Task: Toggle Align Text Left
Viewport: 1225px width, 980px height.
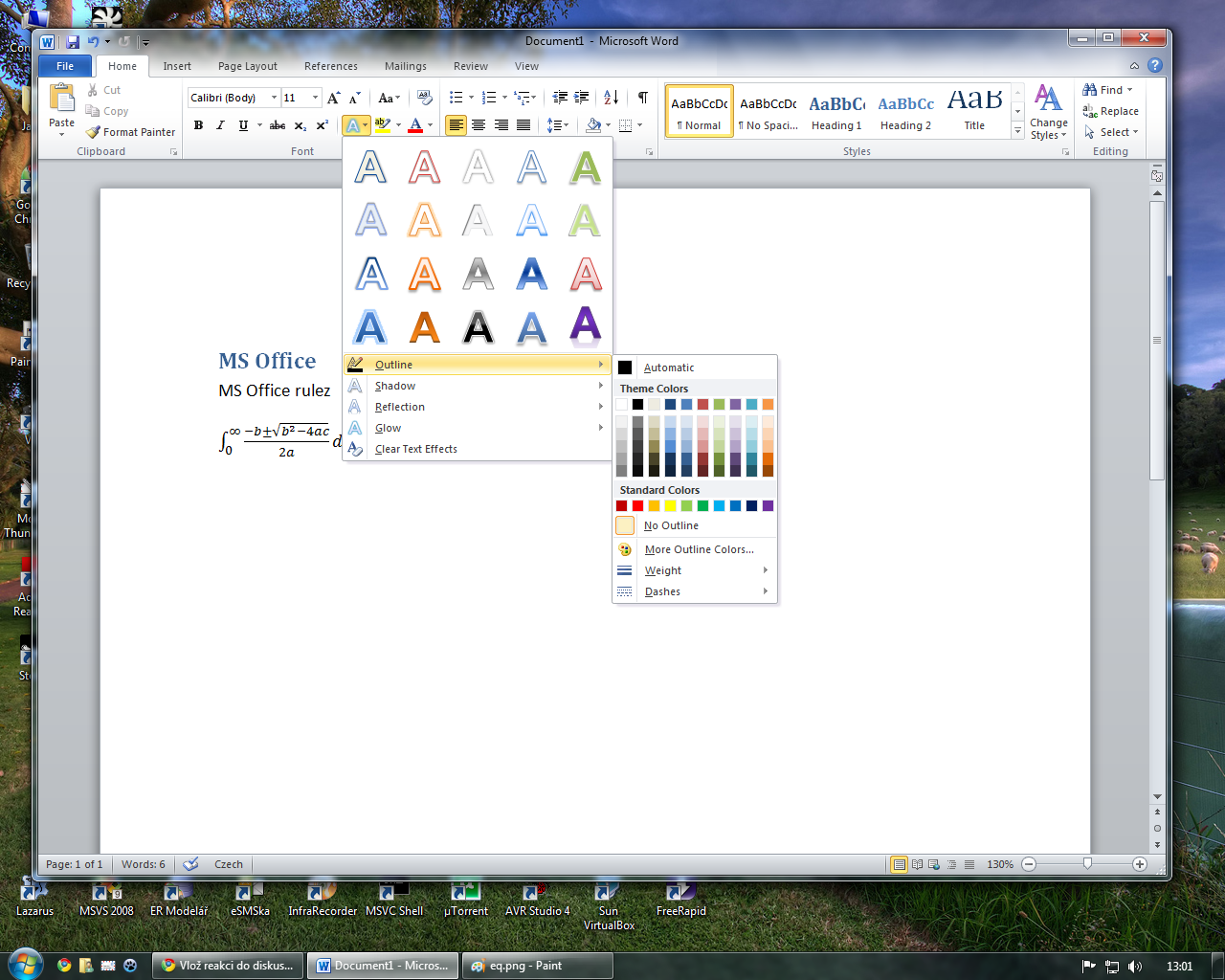Action: coord(456,125)
